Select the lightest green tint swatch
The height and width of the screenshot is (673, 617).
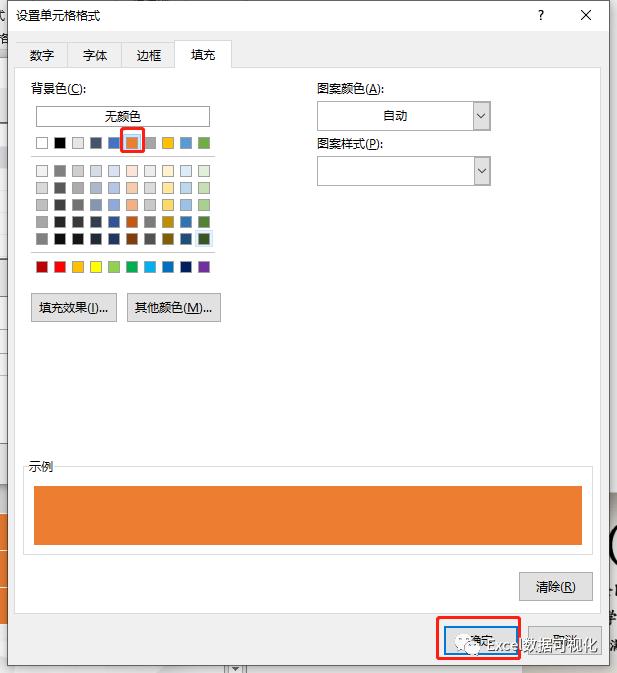(204, 171)
